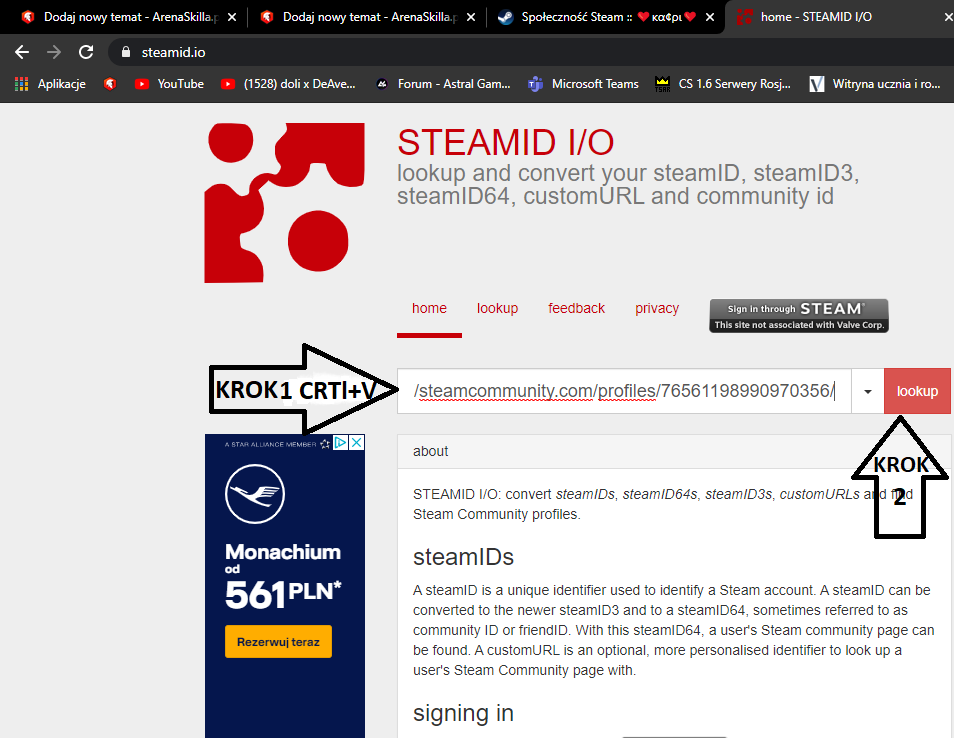Image resolution: width=954 pixels, height=738 pixels.
Task: Open the Aplikacje apps grid bookmark
Action: pyautogui.click(x=50, y=84)
